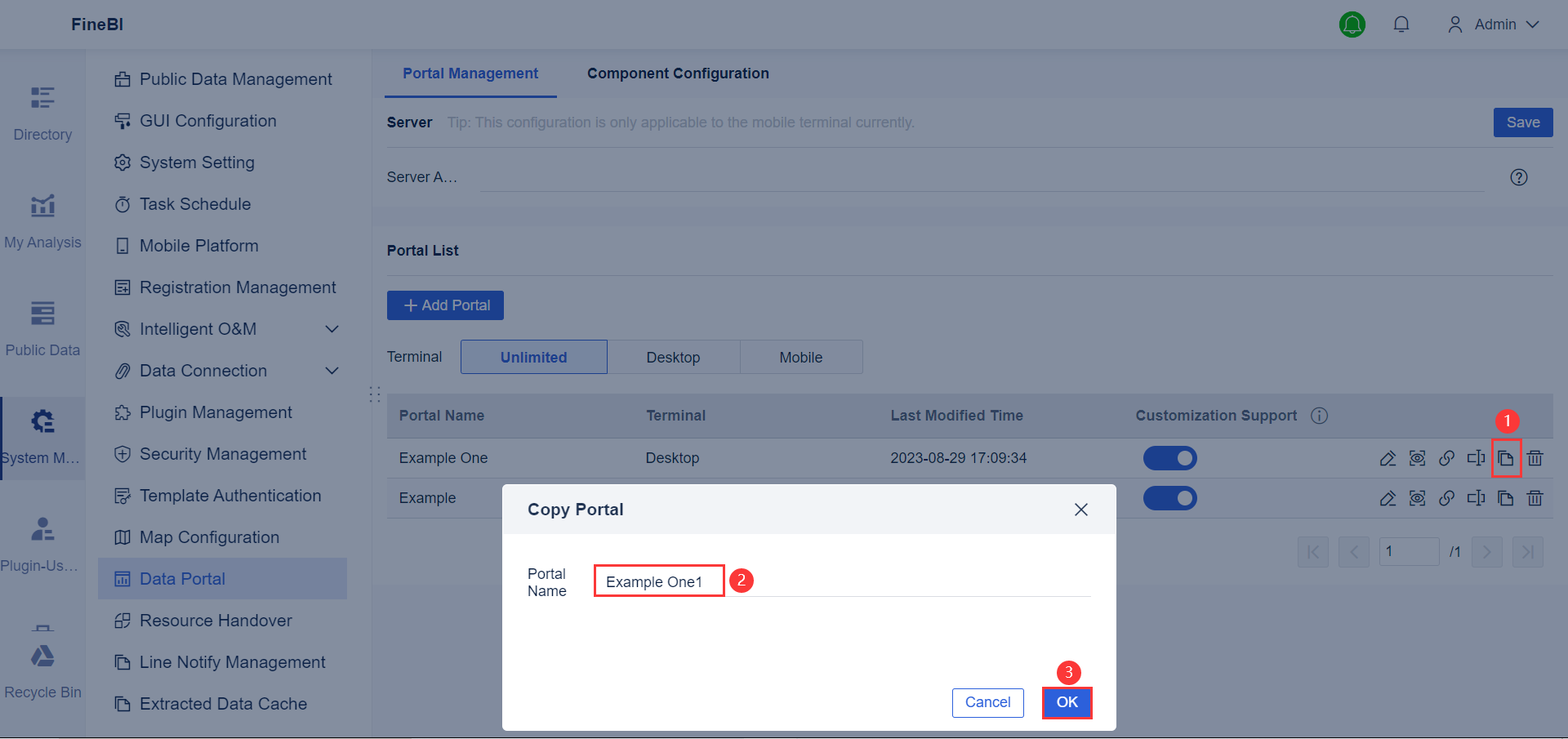Filter portal list by Mobile terminal

[801, 357]
